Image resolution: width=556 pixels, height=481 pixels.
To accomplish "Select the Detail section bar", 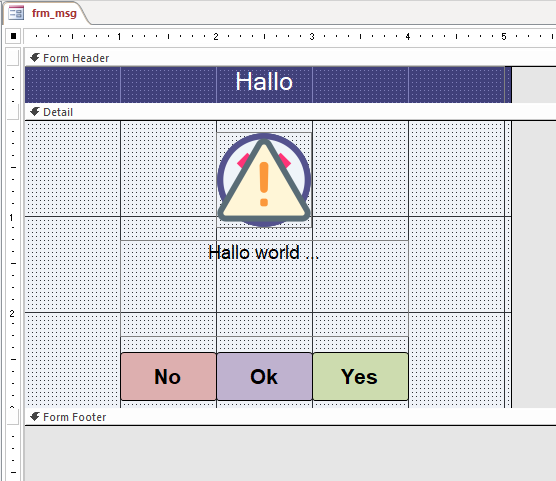I will (290, 112).
